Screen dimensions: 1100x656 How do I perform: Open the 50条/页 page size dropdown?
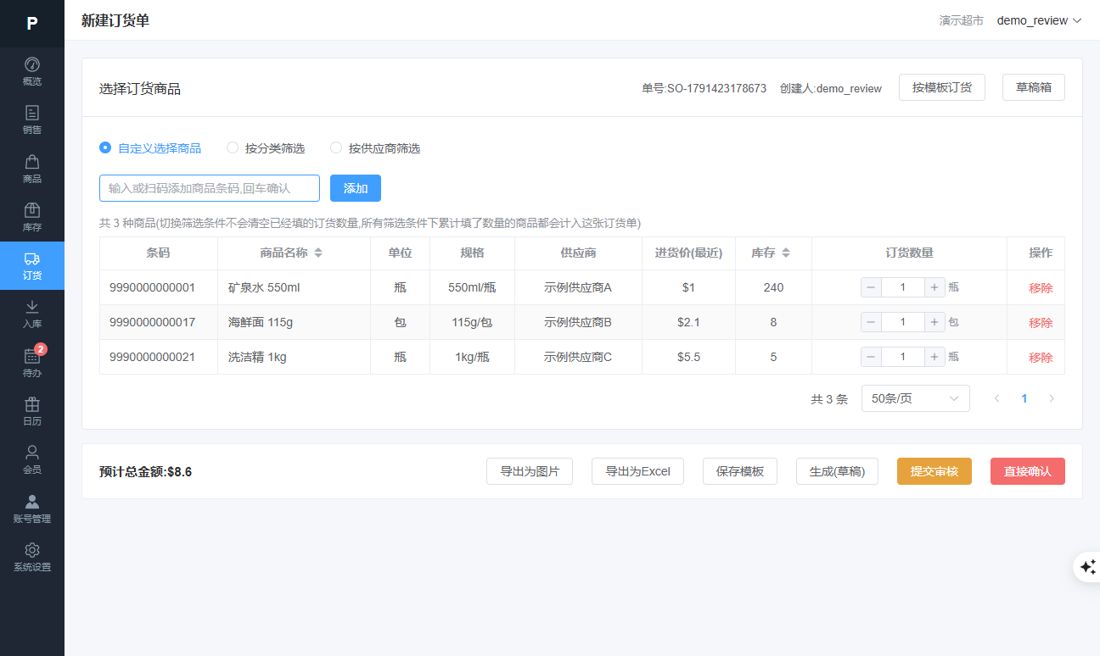pos(915,399)
